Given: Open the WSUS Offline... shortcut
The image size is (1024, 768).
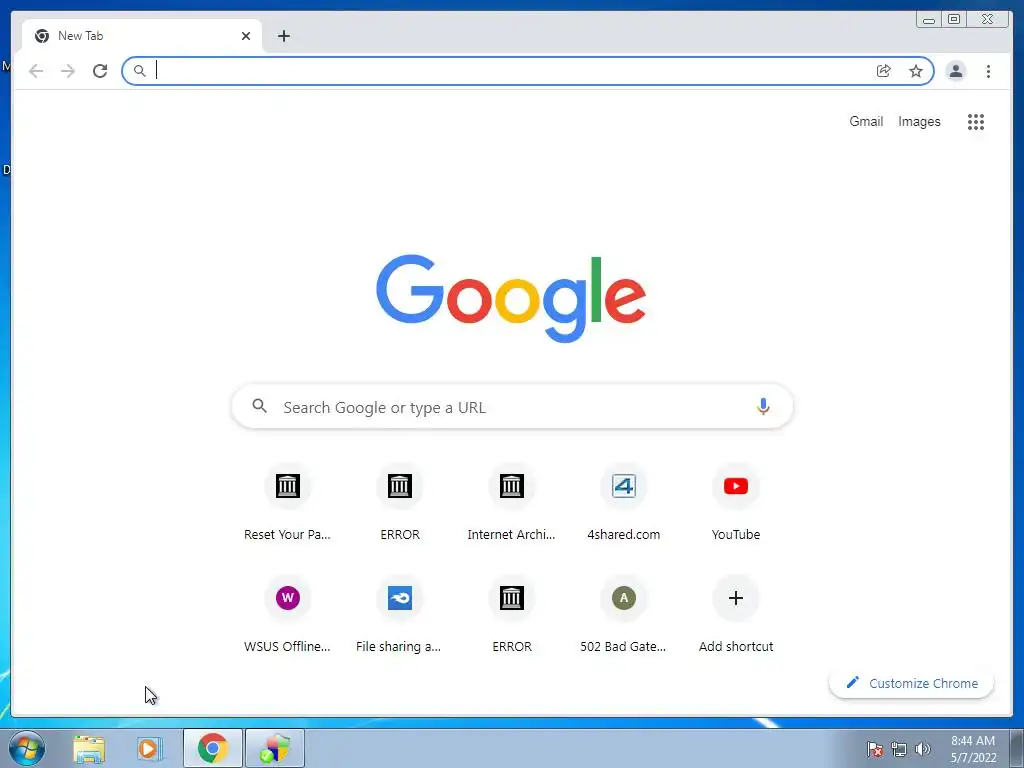Looking at the screenshot, I should pyautogui.click(x=287, y=615).
